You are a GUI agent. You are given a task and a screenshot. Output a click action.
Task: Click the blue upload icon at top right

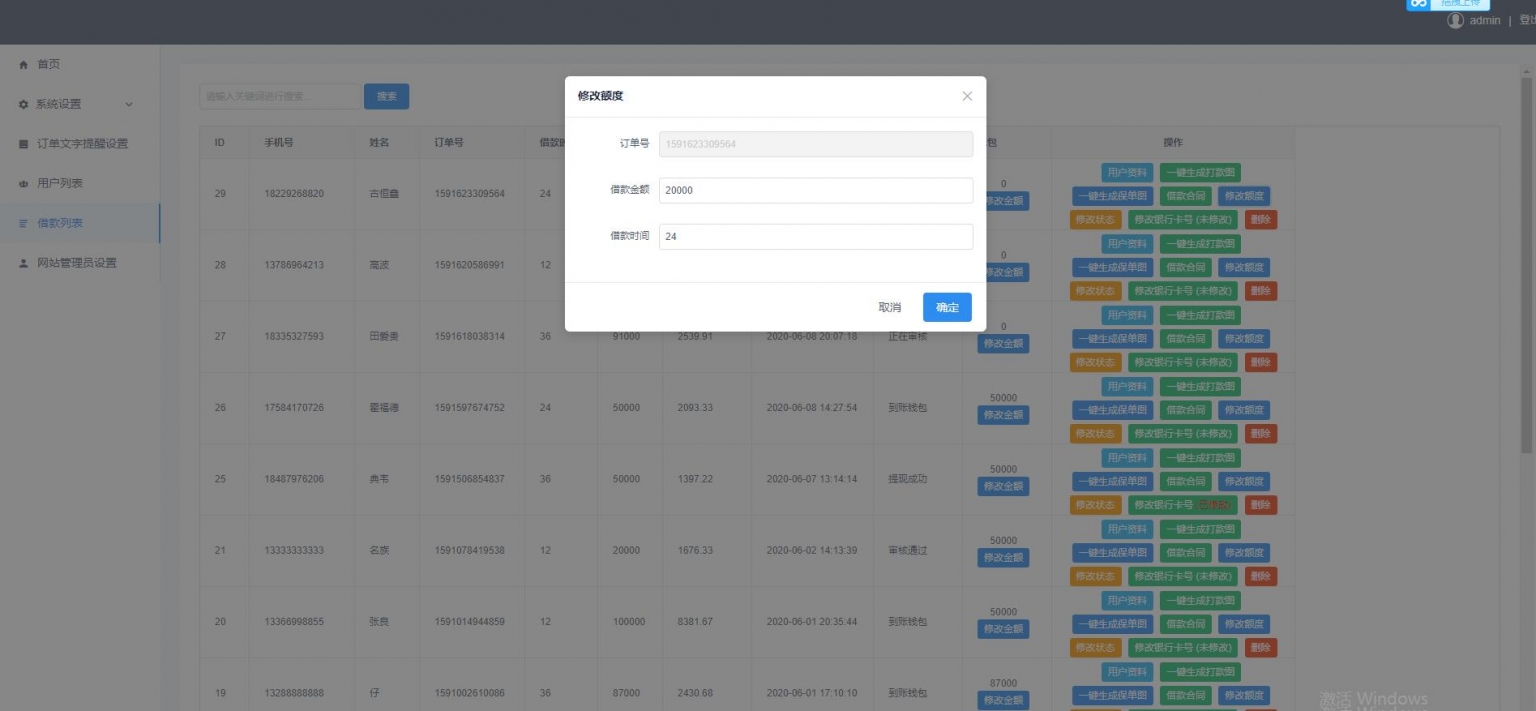(x=1417, y=4)
